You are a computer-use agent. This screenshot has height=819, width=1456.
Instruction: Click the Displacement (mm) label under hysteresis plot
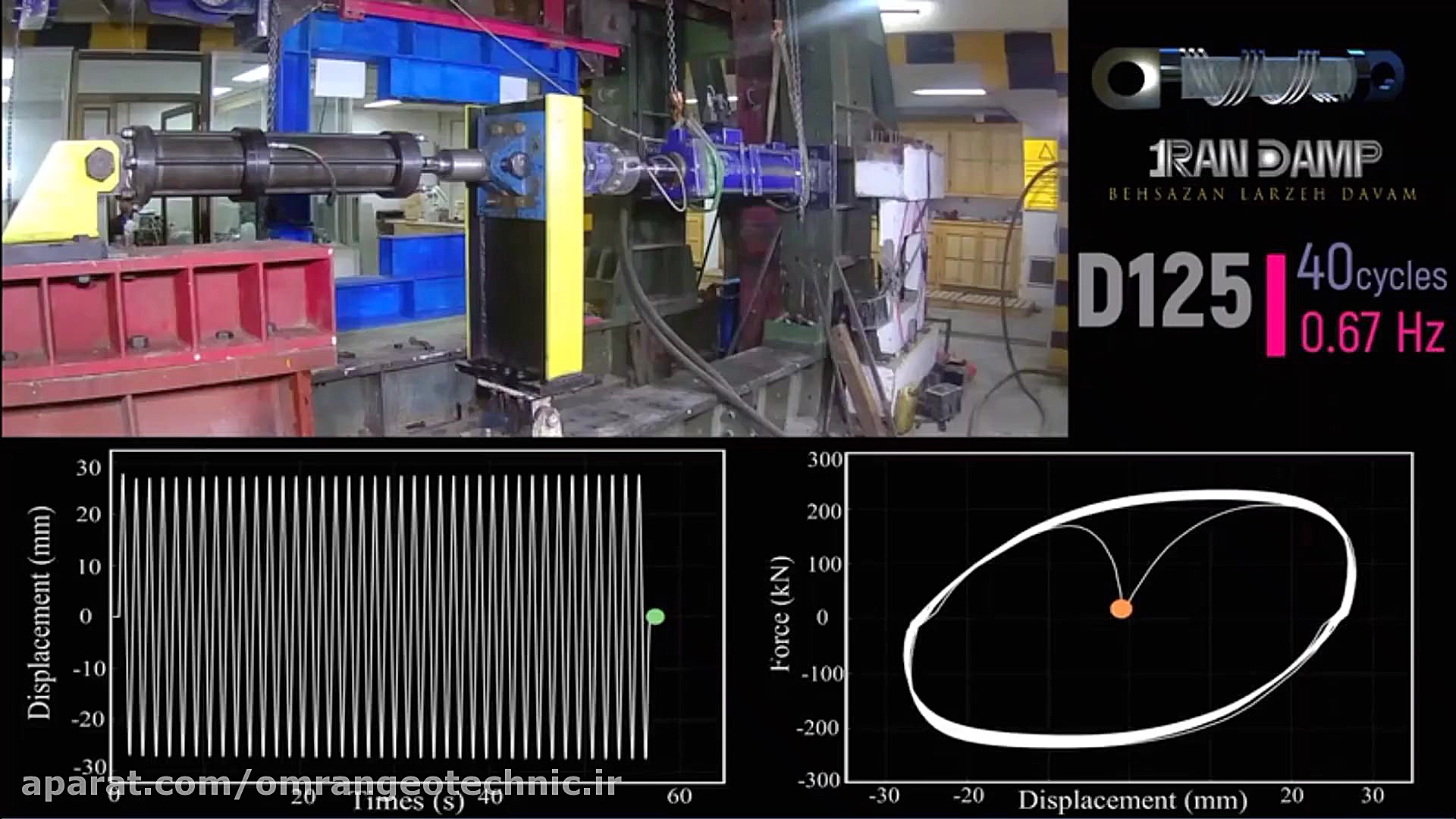tap(1132, 799)
